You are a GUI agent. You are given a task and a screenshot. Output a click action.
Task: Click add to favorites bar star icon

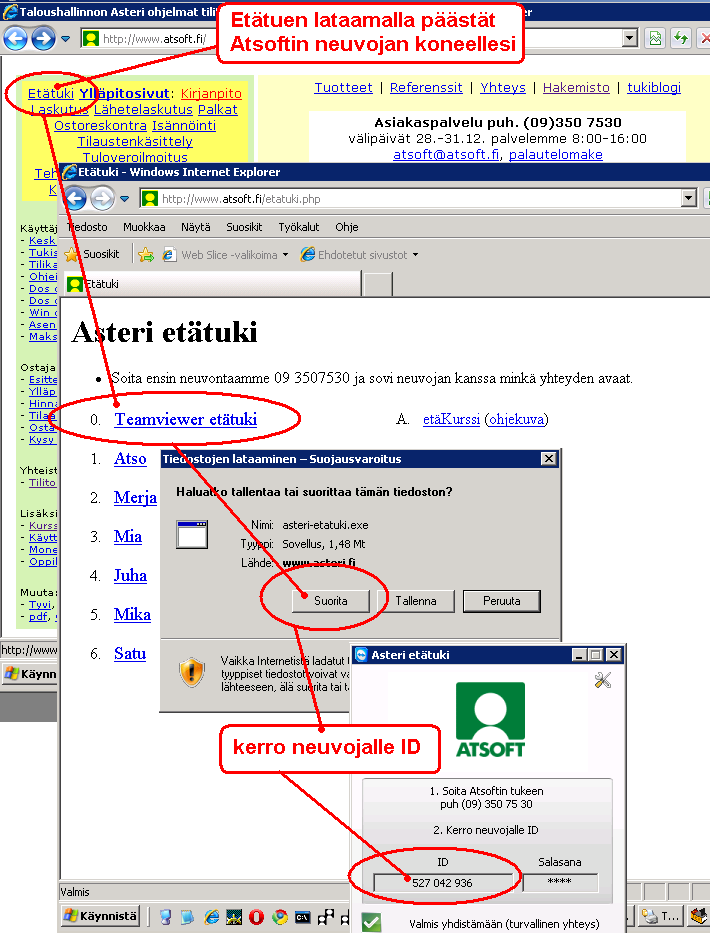point(145,255)
